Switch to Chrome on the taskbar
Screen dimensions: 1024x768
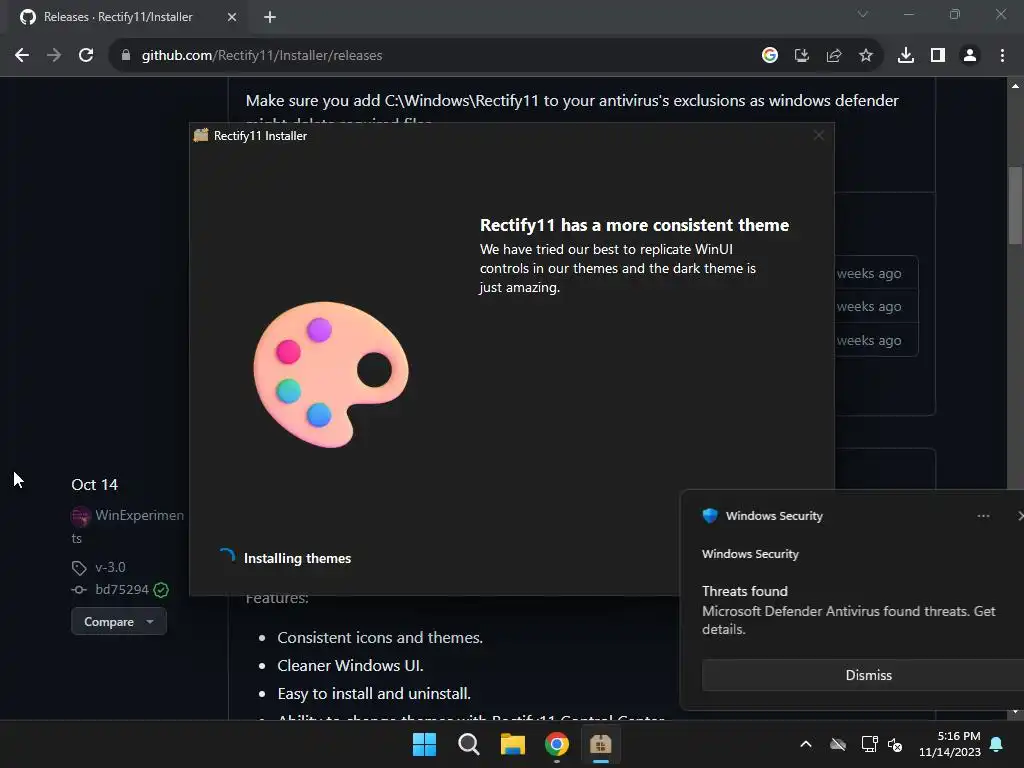556,744
